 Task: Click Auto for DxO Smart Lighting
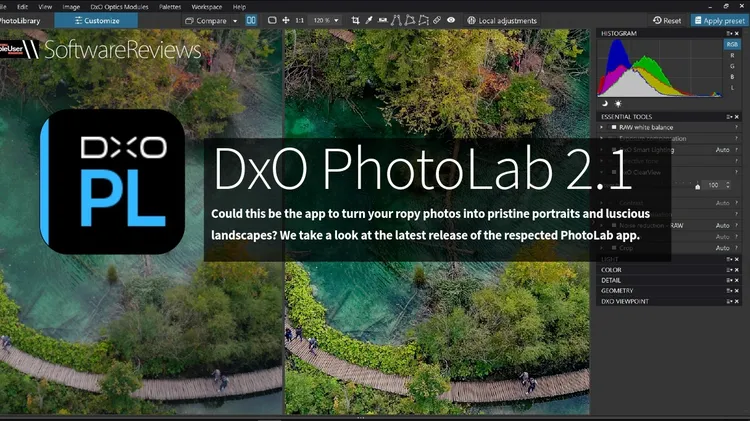(x=722, y=150)
